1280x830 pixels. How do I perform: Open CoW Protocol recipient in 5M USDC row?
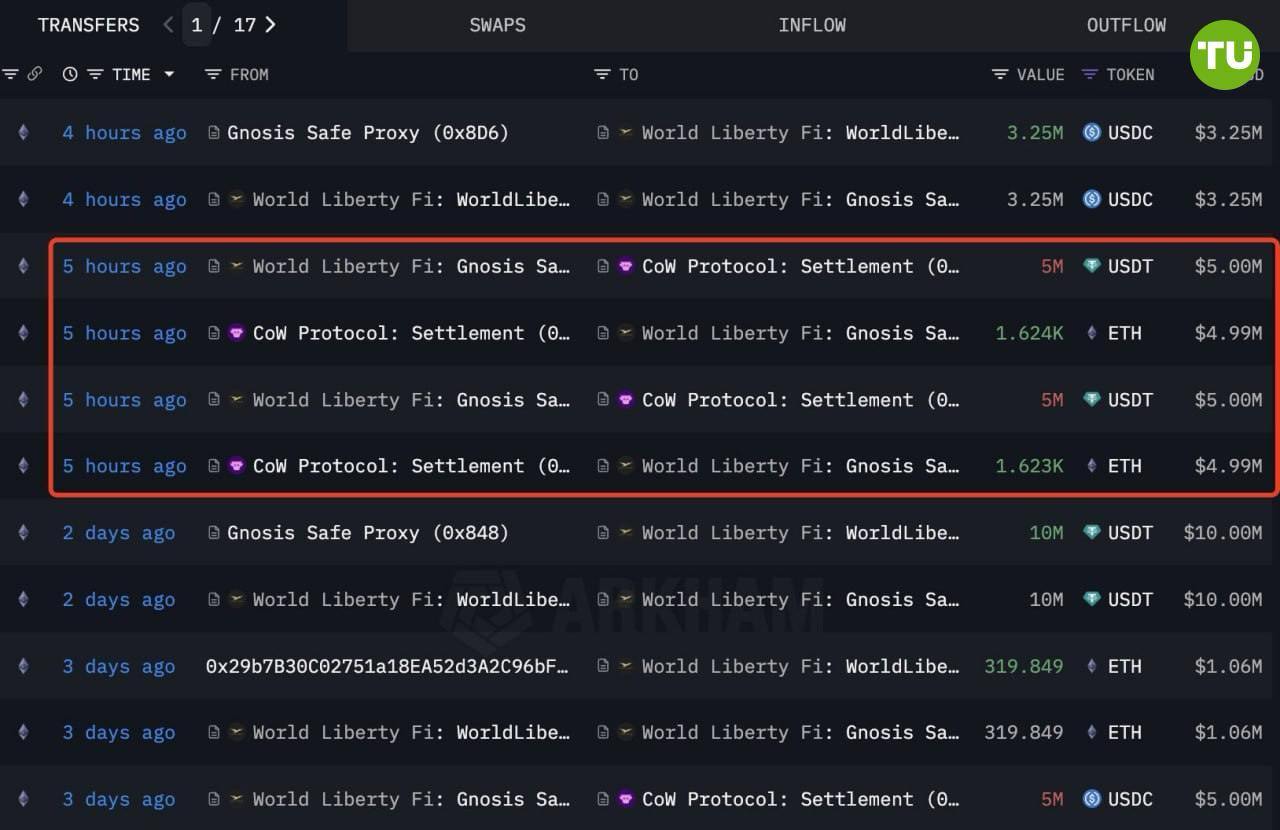(800, 799)
